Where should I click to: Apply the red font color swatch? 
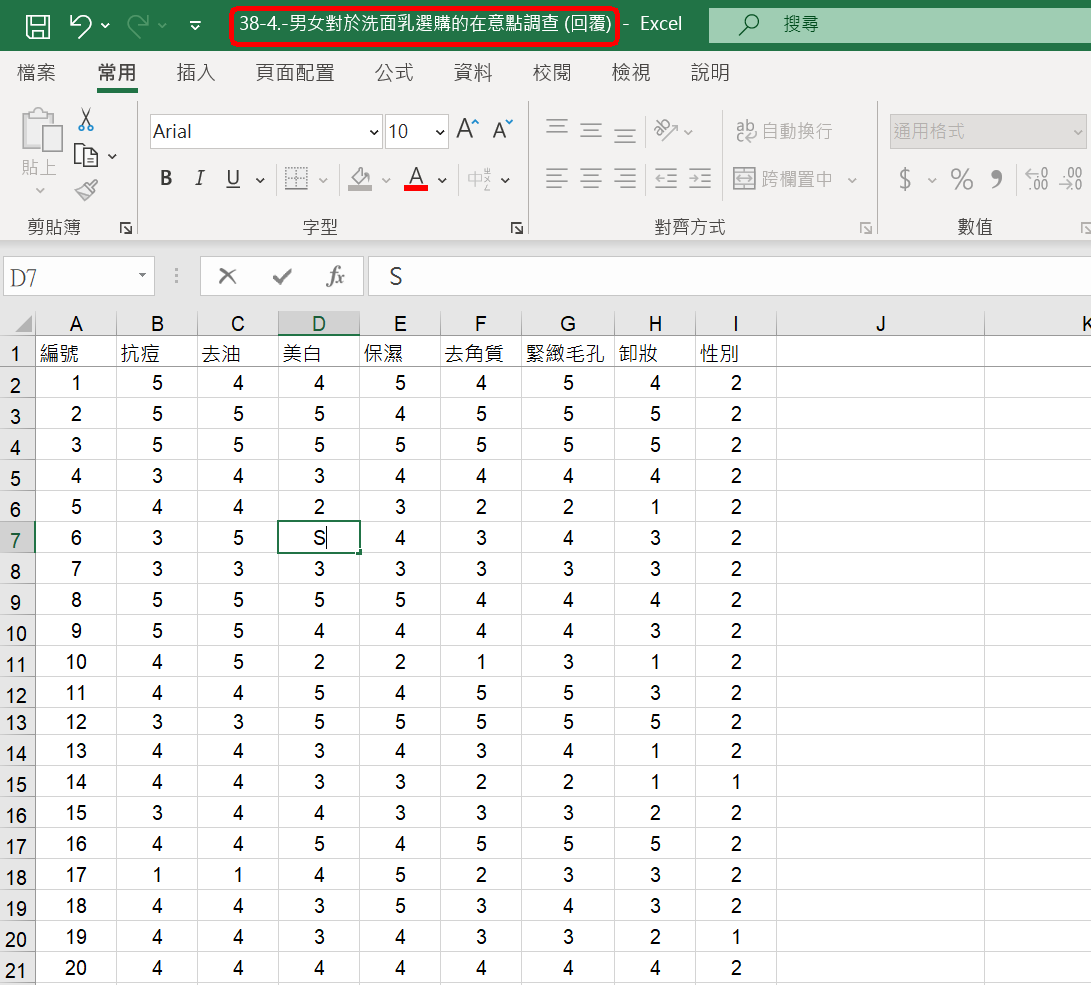coord(416,179)
